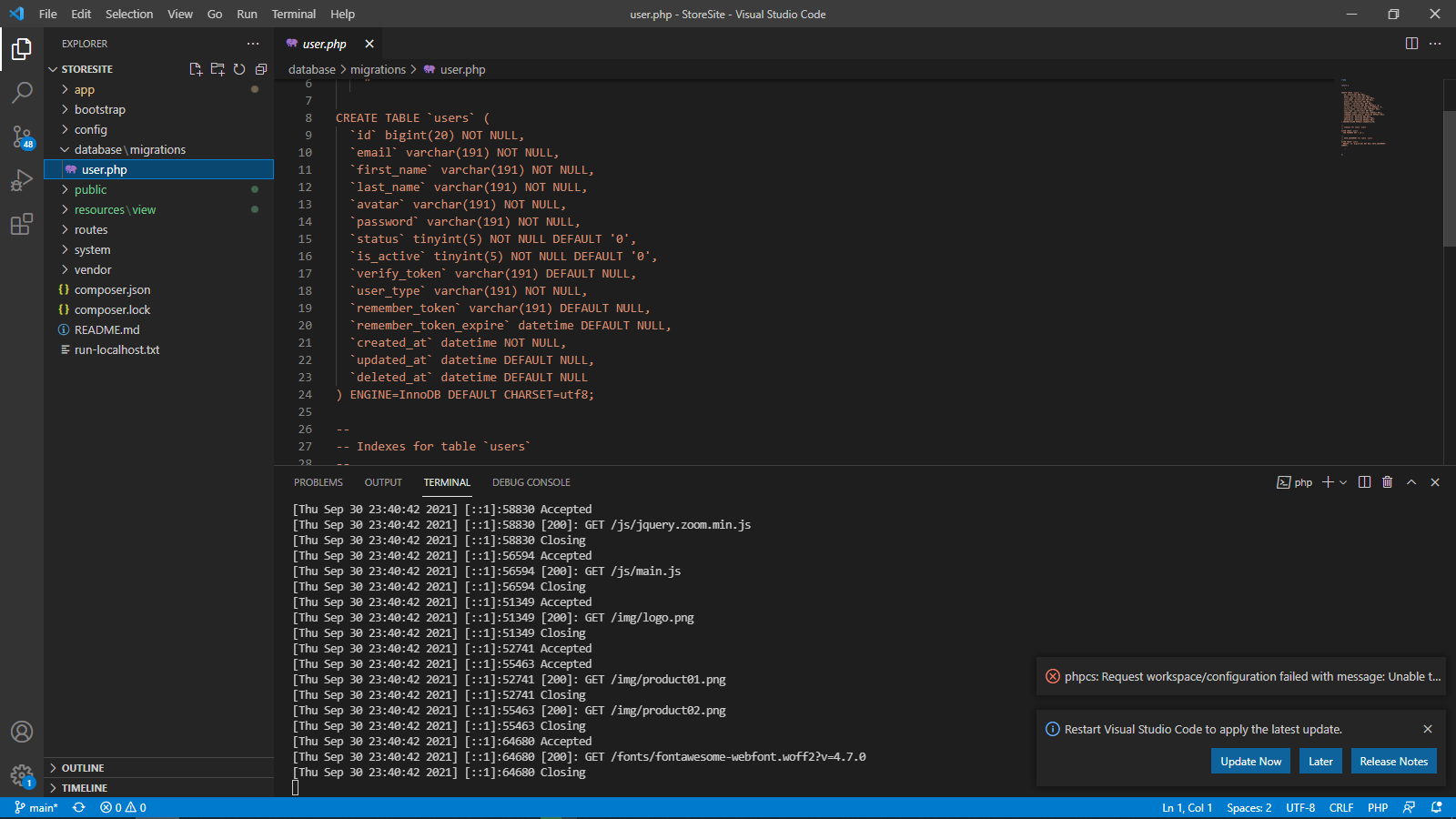Open the Search view icon
Image resolution: width=1456 pixels, height=819 pixels.
click(22, 92)
